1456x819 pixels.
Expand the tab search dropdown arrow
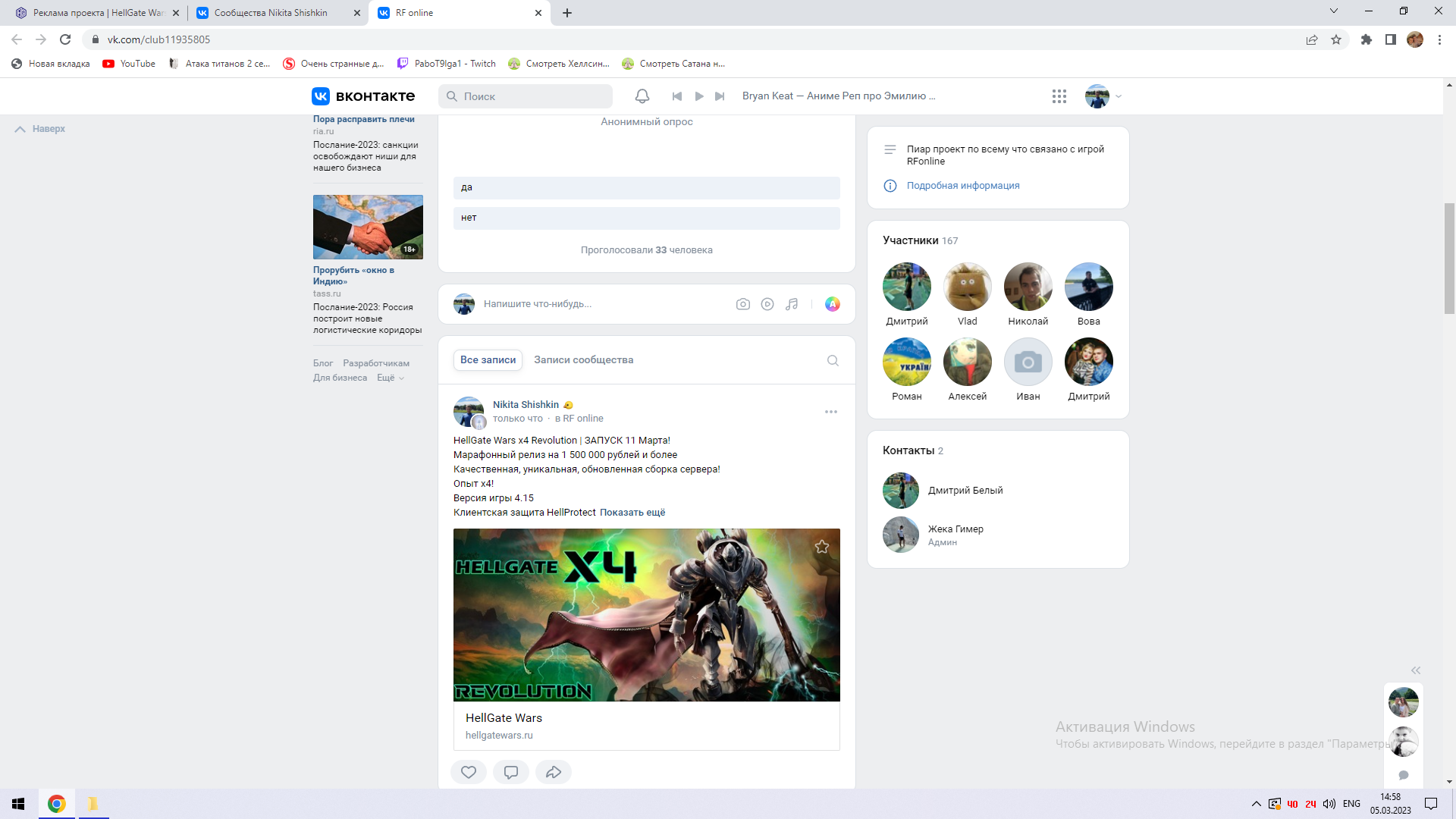pyautogui.click(x=1334, y=11)
